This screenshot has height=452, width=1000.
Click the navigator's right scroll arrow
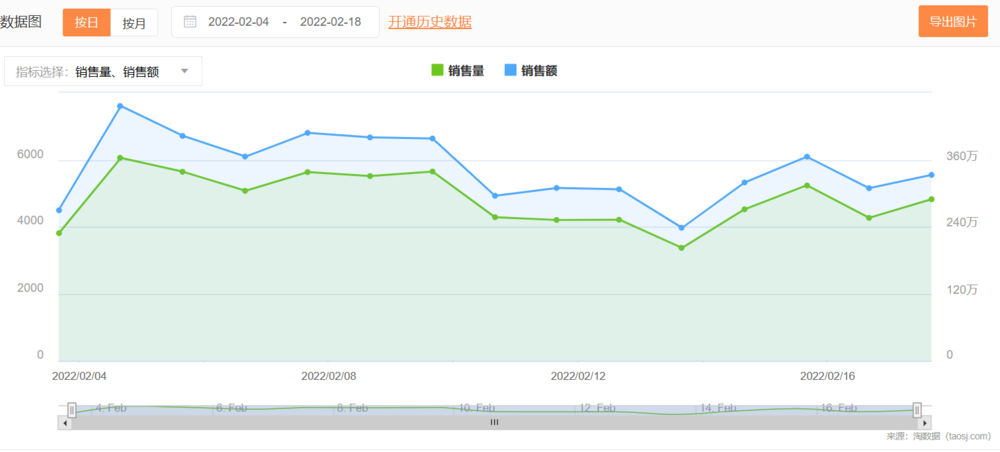click(x=925, y=423)
